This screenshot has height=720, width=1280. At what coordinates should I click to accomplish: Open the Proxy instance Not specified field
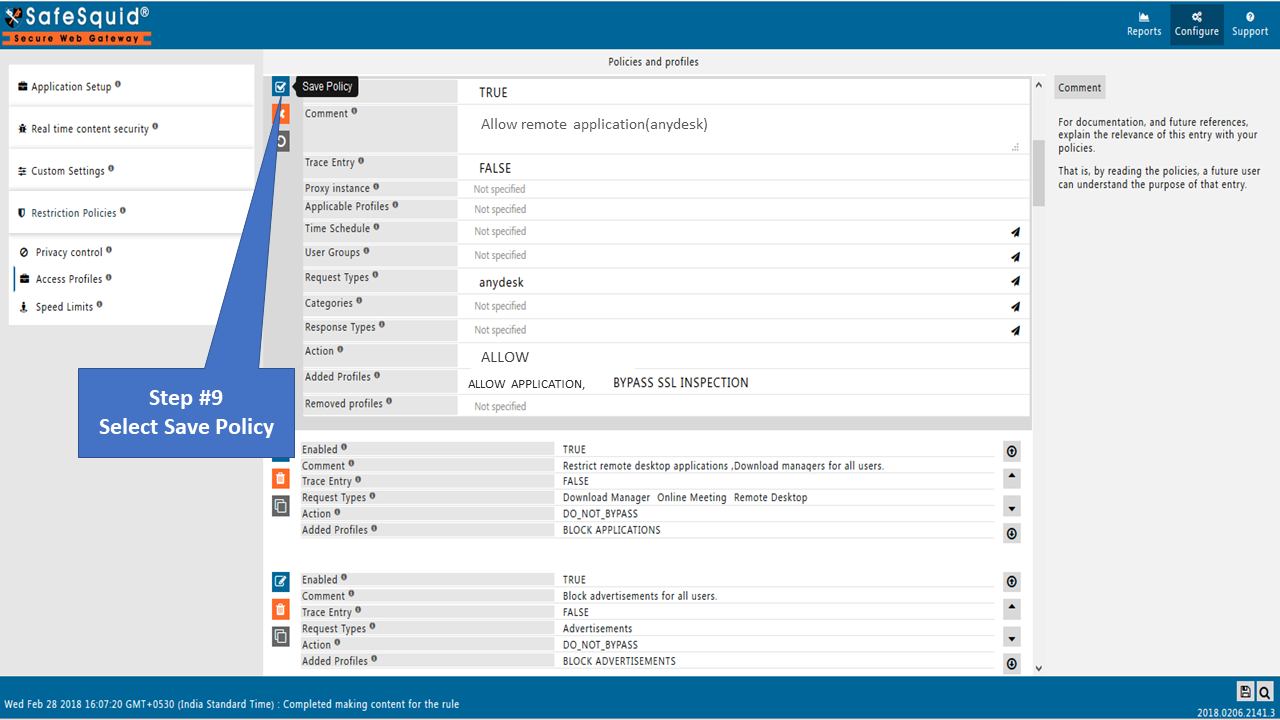[743, 189]
